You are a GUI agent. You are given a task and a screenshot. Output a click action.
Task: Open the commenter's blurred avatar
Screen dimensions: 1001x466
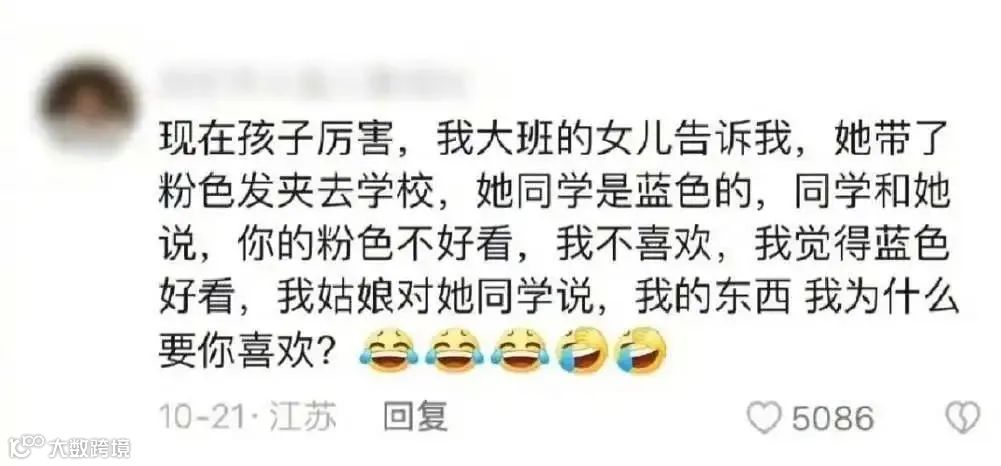pos(87,104)
